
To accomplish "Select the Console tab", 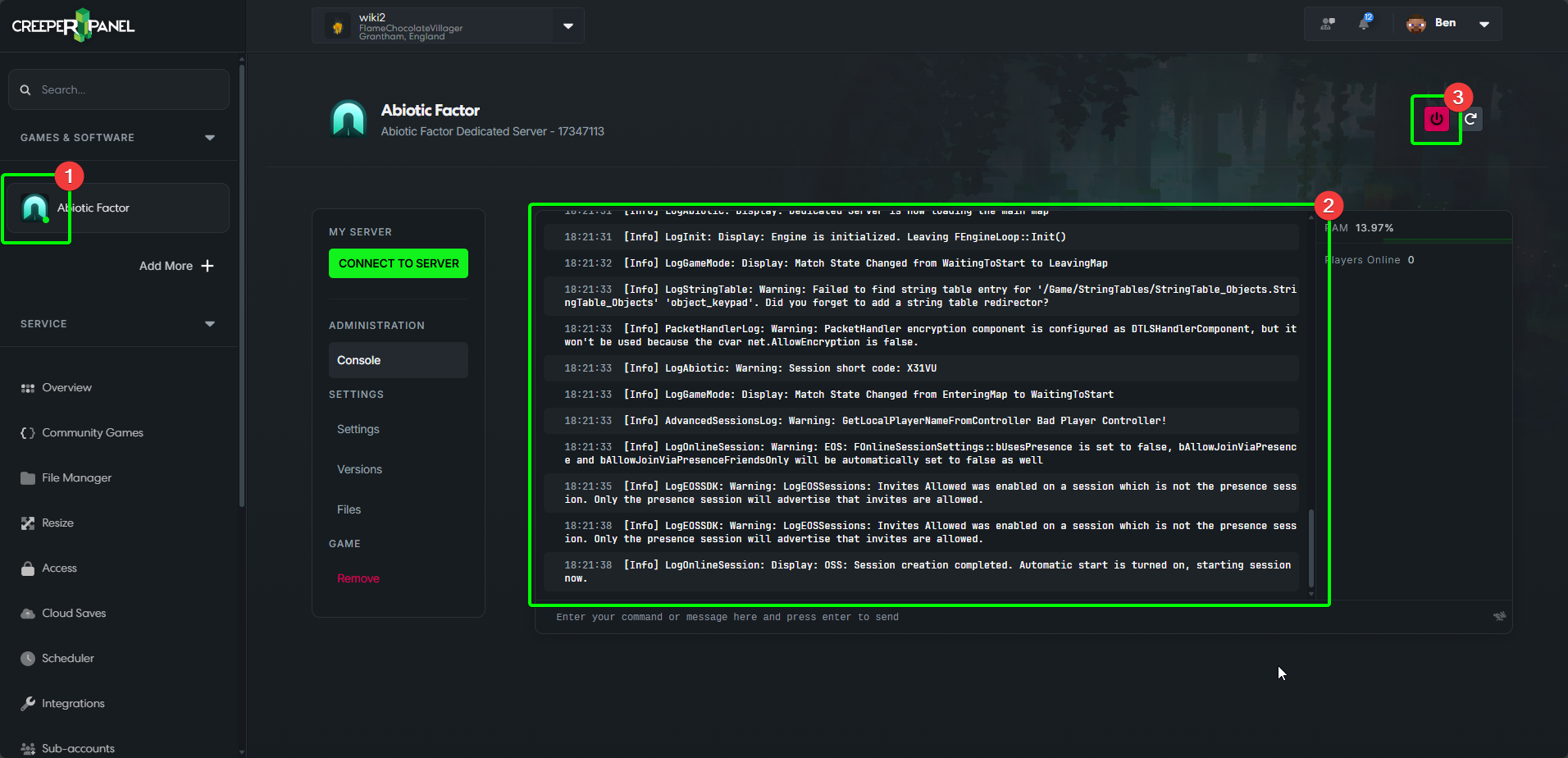I will click(399, 360).
